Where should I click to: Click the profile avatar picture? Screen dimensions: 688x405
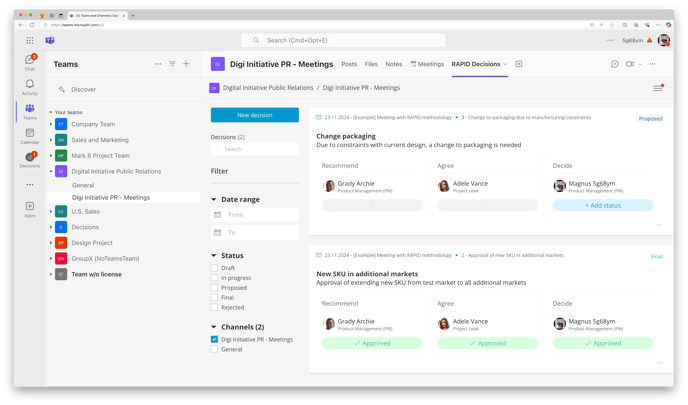tap(664, 40)
